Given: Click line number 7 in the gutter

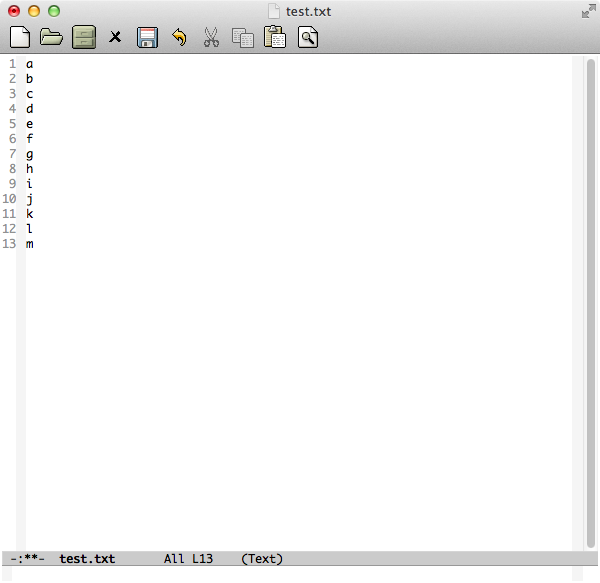Looking at the screenshot, I should click(13, 154).
